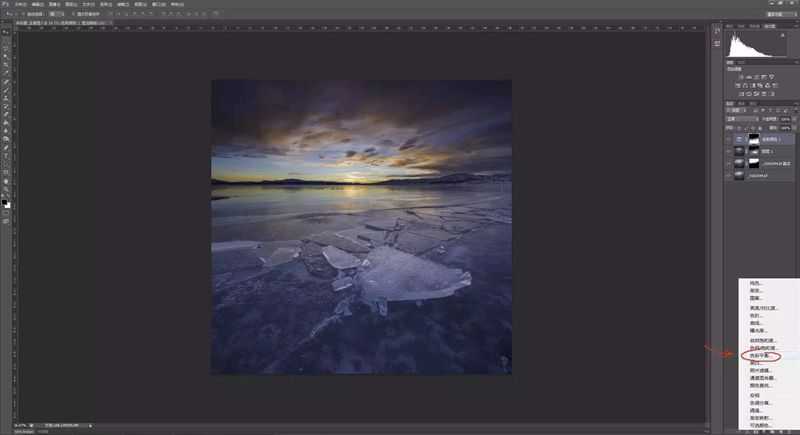Open the 图像 (Image) menu in menu bar
The width and height of the screenshot is (800, 435).
click(x=54, y=4)
